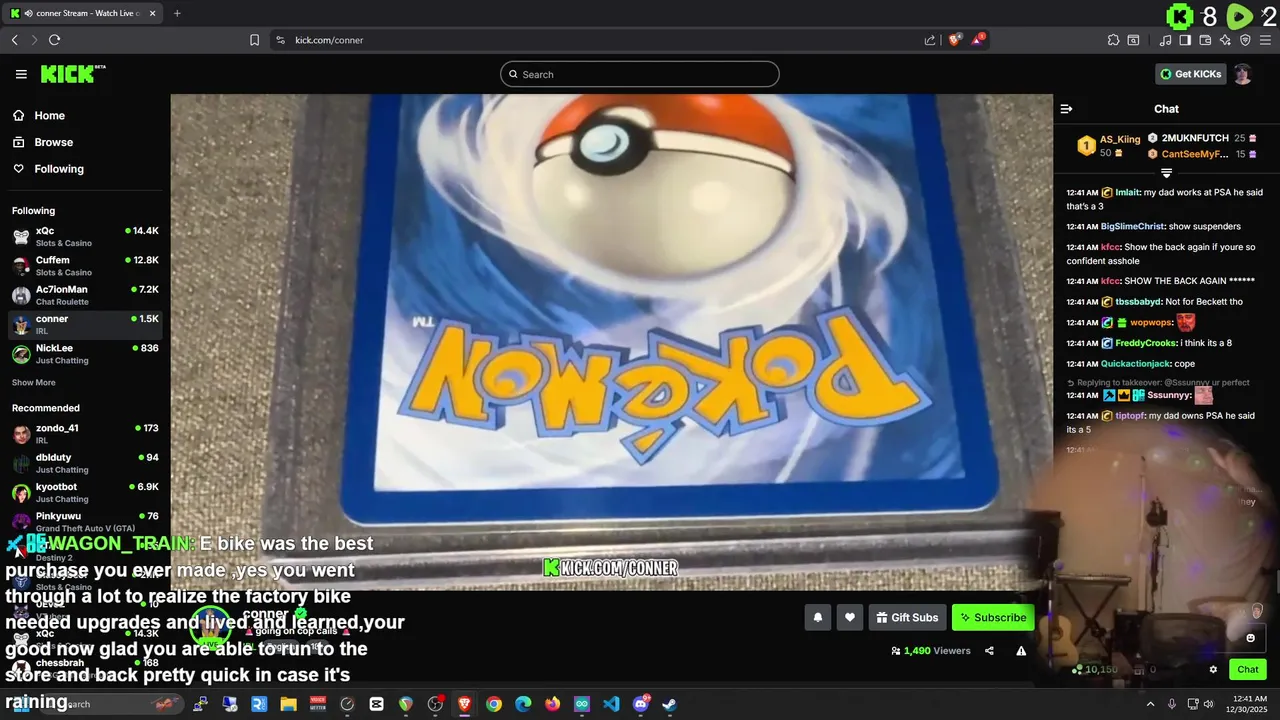Click the share page icon in address bar

pyautogui.click(x=930, y=40)
